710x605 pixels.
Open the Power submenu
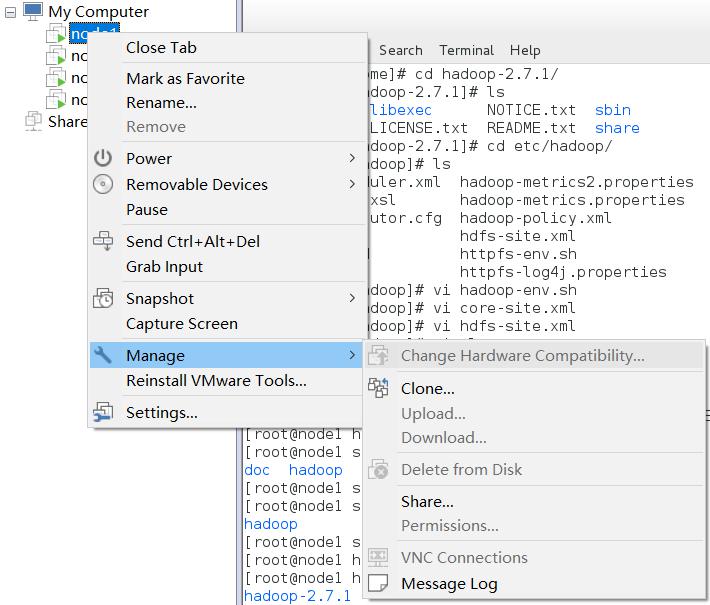pyautogui.click(x=226, y=158)
